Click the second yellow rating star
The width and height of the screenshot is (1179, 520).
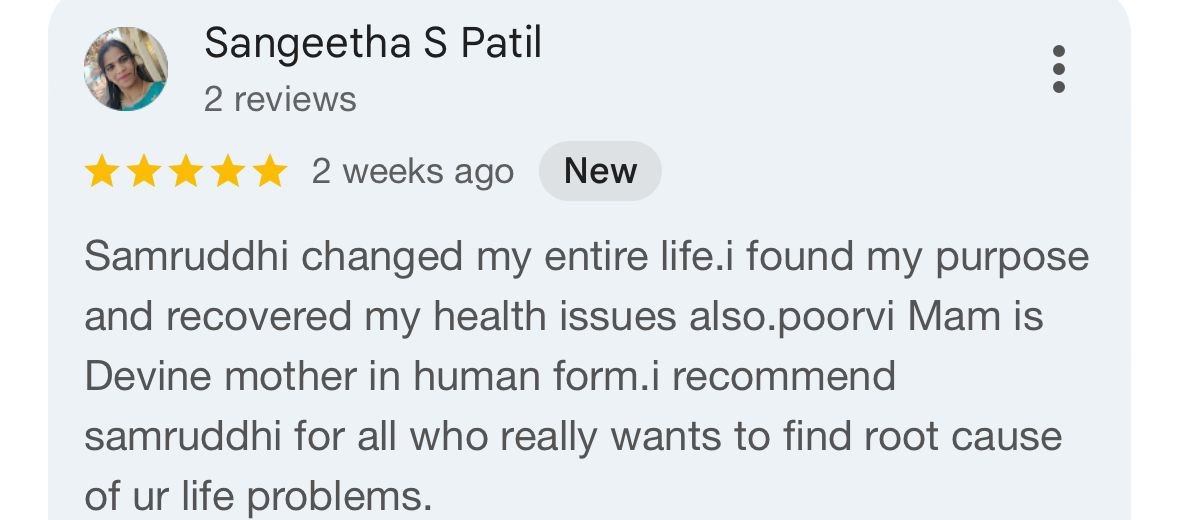tap(143, 172)
